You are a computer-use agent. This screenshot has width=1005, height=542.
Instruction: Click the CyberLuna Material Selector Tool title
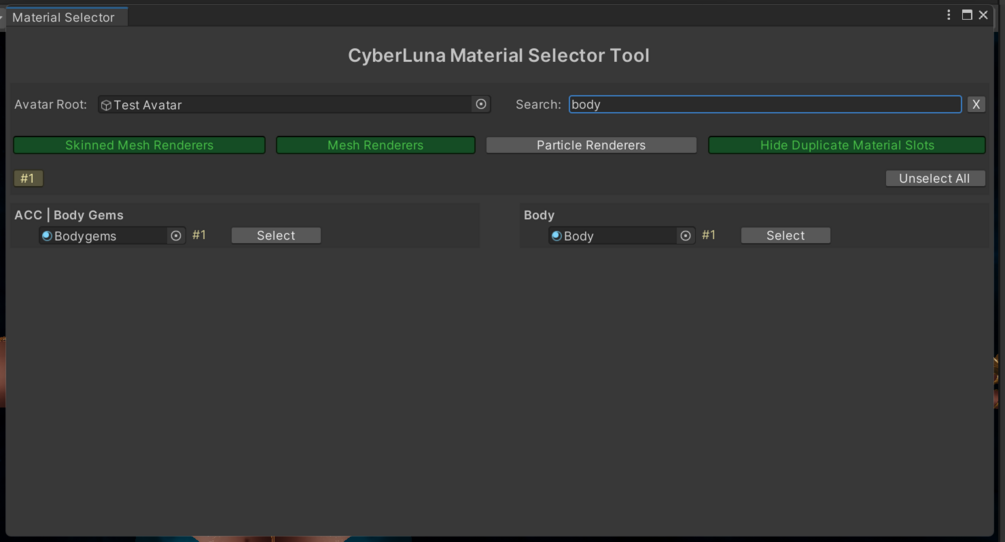click(499, 56)
